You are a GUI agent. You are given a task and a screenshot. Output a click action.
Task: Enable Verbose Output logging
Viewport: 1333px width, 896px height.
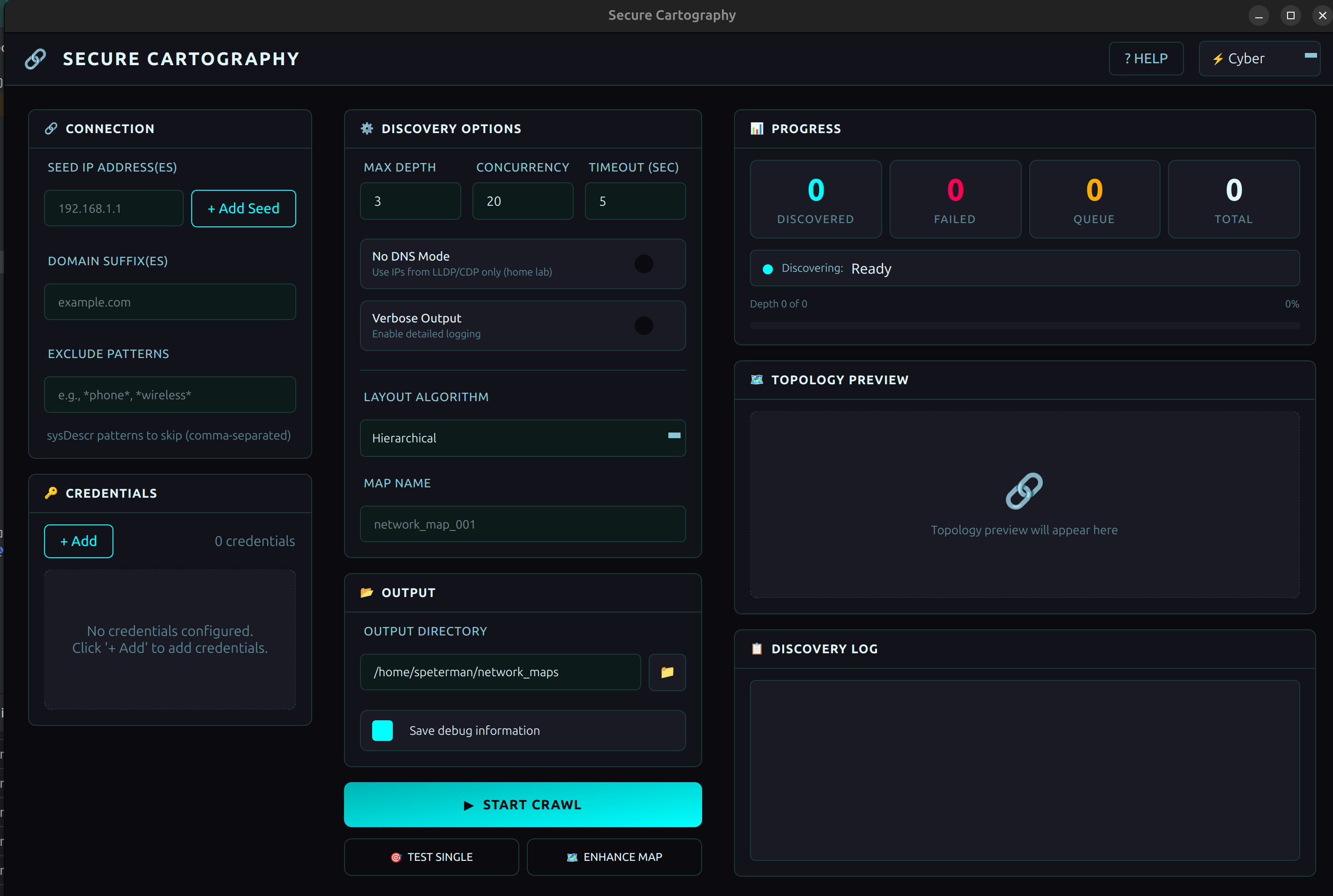click(x=644, y=326)
